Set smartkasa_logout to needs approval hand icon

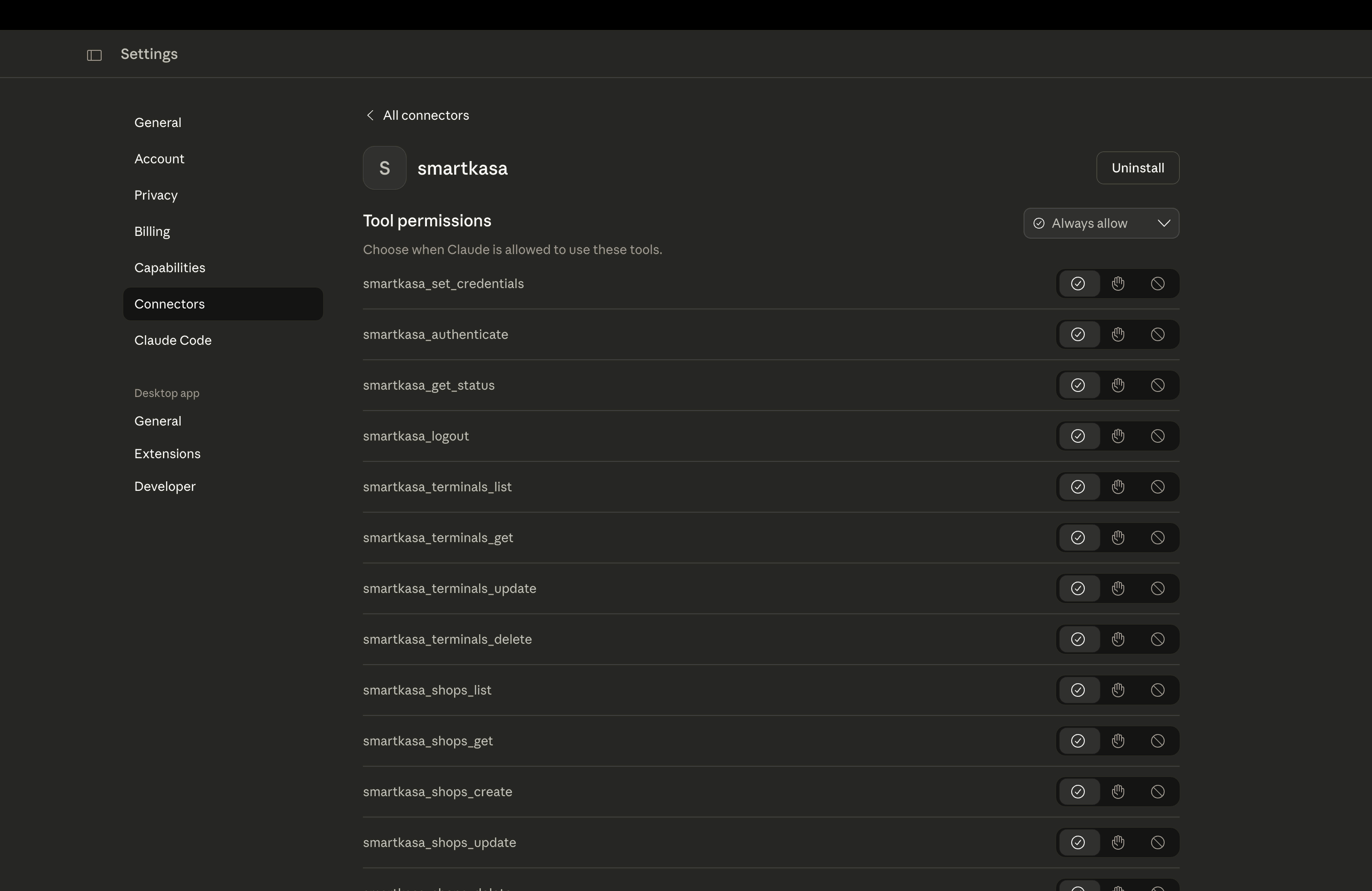click(1118, 436)
